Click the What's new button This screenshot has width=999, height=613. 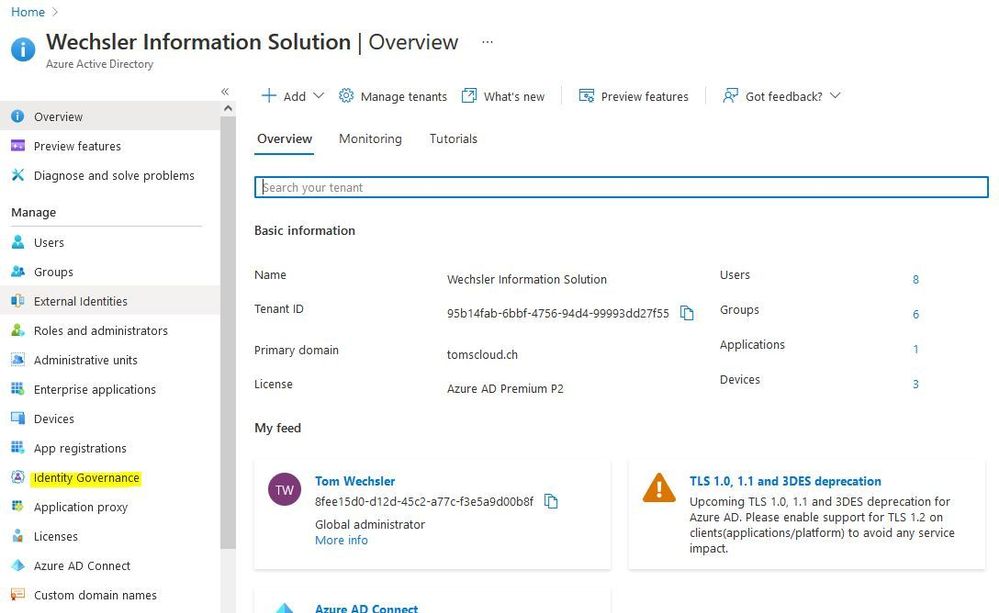503,96
